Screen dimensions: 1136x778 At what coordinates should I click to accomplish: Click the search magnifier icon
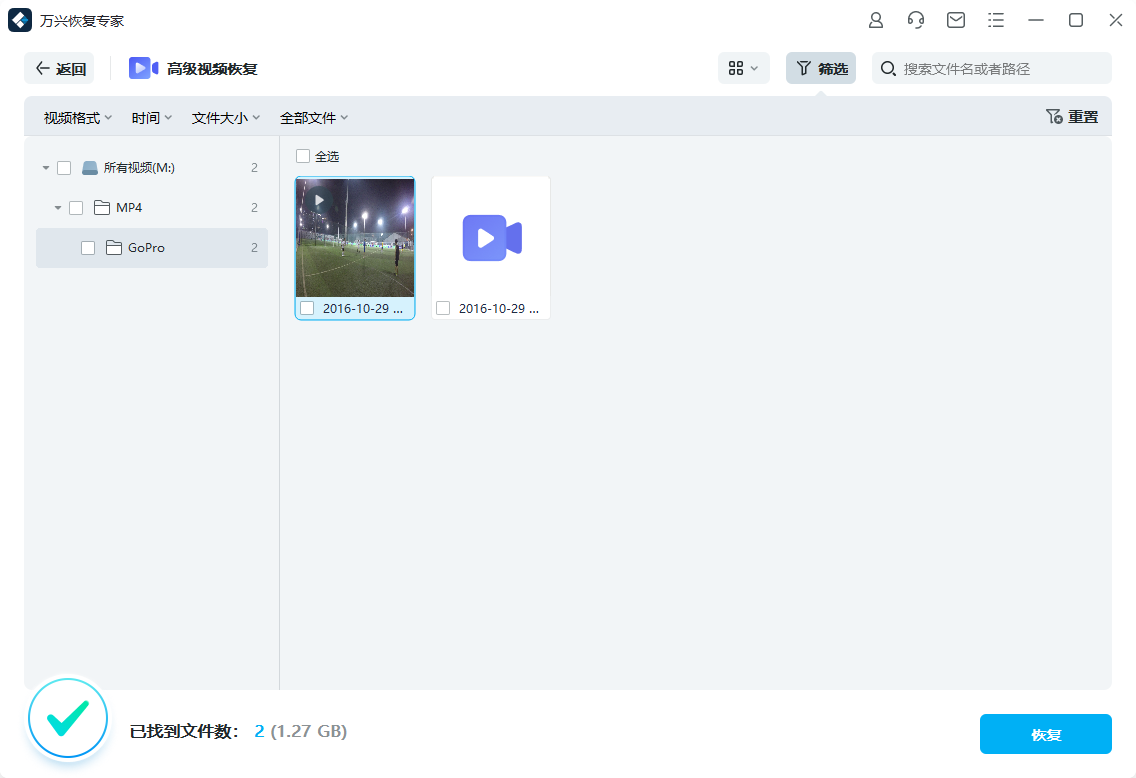click(888, 68)
